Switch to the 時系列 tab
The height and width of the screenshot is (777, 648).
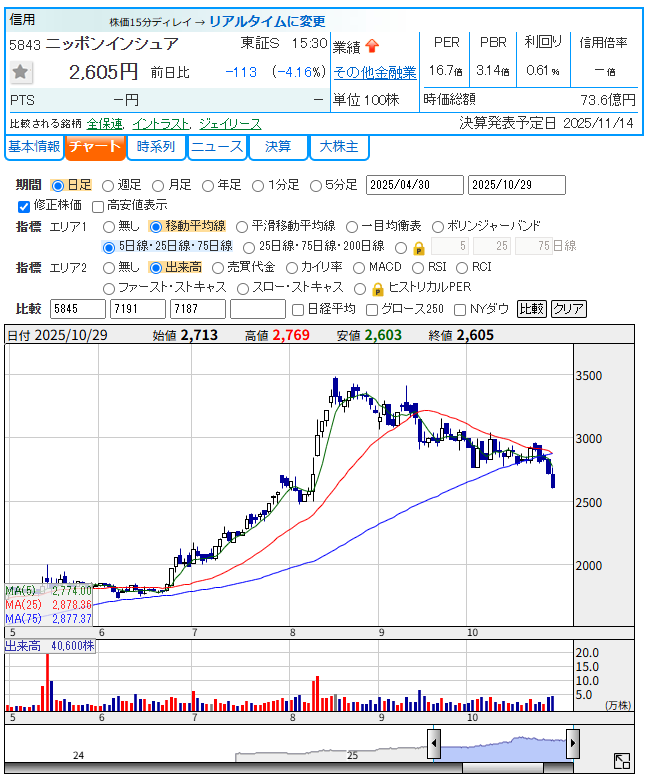(155, 147)
